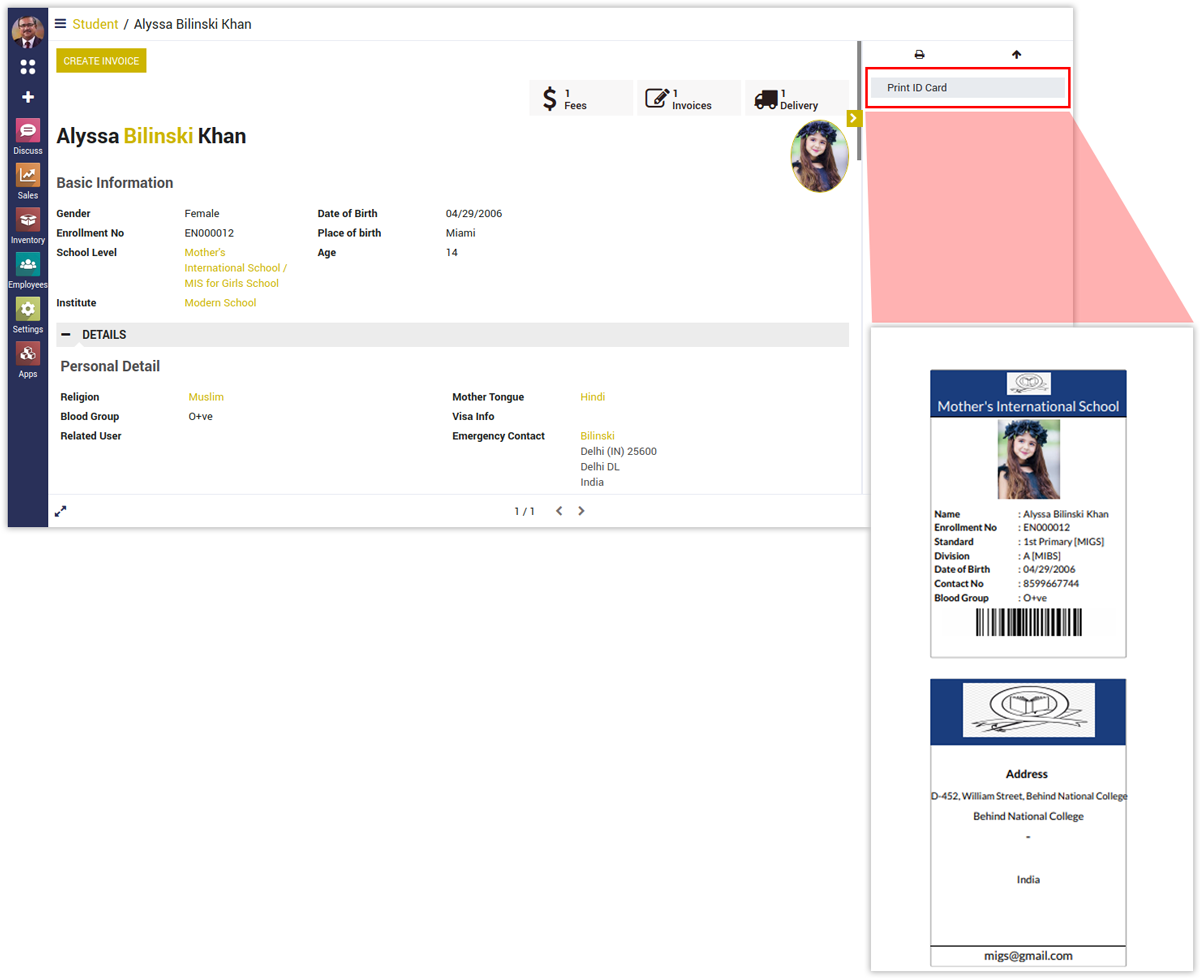Click the CREATE INVOICE button
Screen dimensions: 1200x978
(x=101, y=61)
